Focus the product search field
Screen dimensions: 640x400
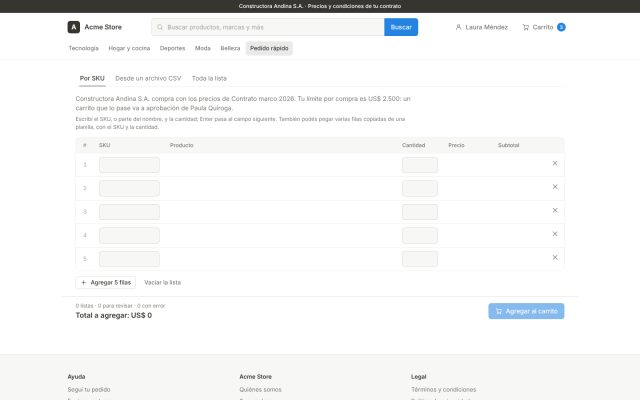coord(268,27)
